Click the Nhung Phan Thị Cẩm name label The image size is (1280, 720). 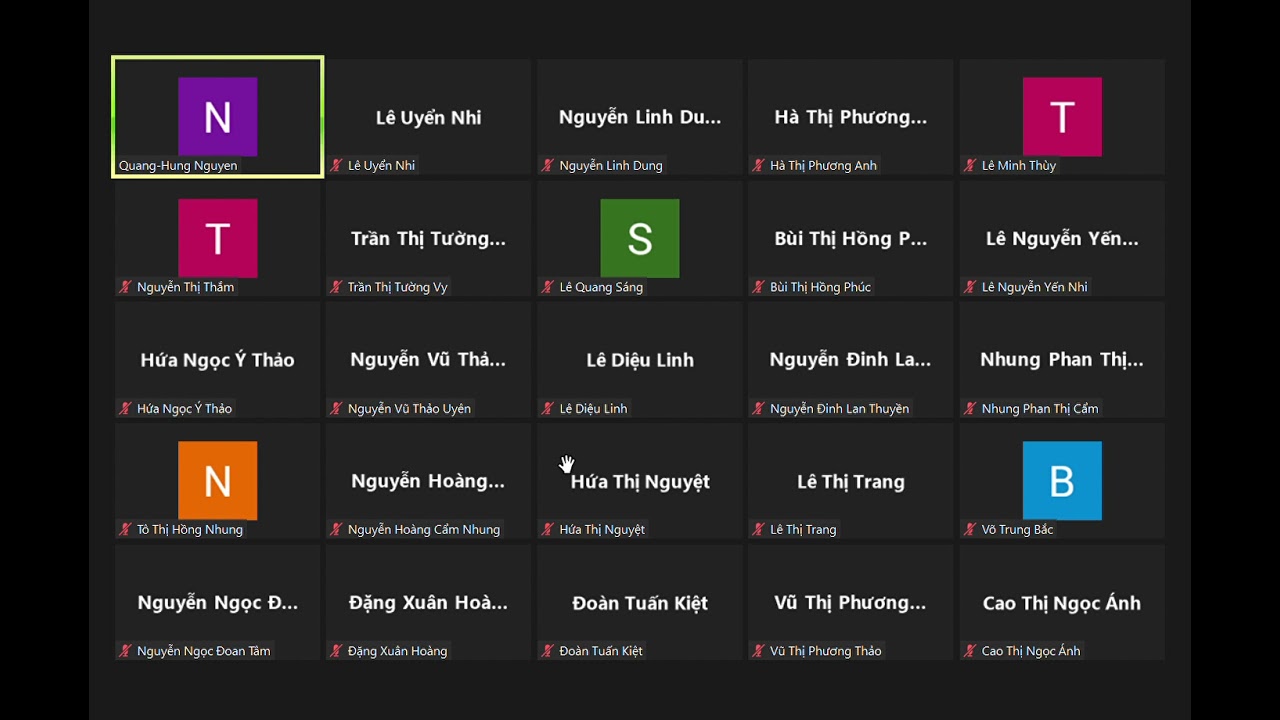[1040, 409]
